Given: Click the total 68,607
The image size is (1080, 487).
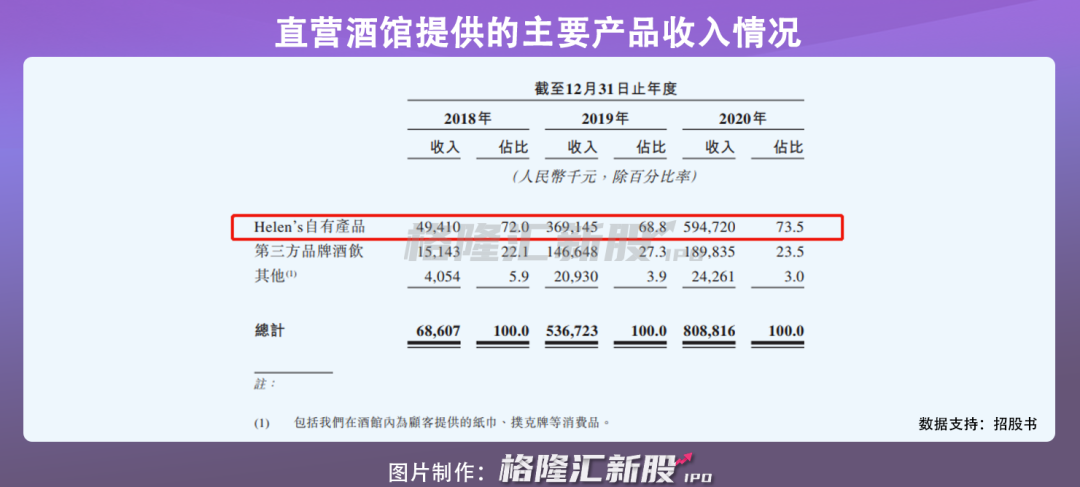Looking at the screenshot, I should coord(438,331).
